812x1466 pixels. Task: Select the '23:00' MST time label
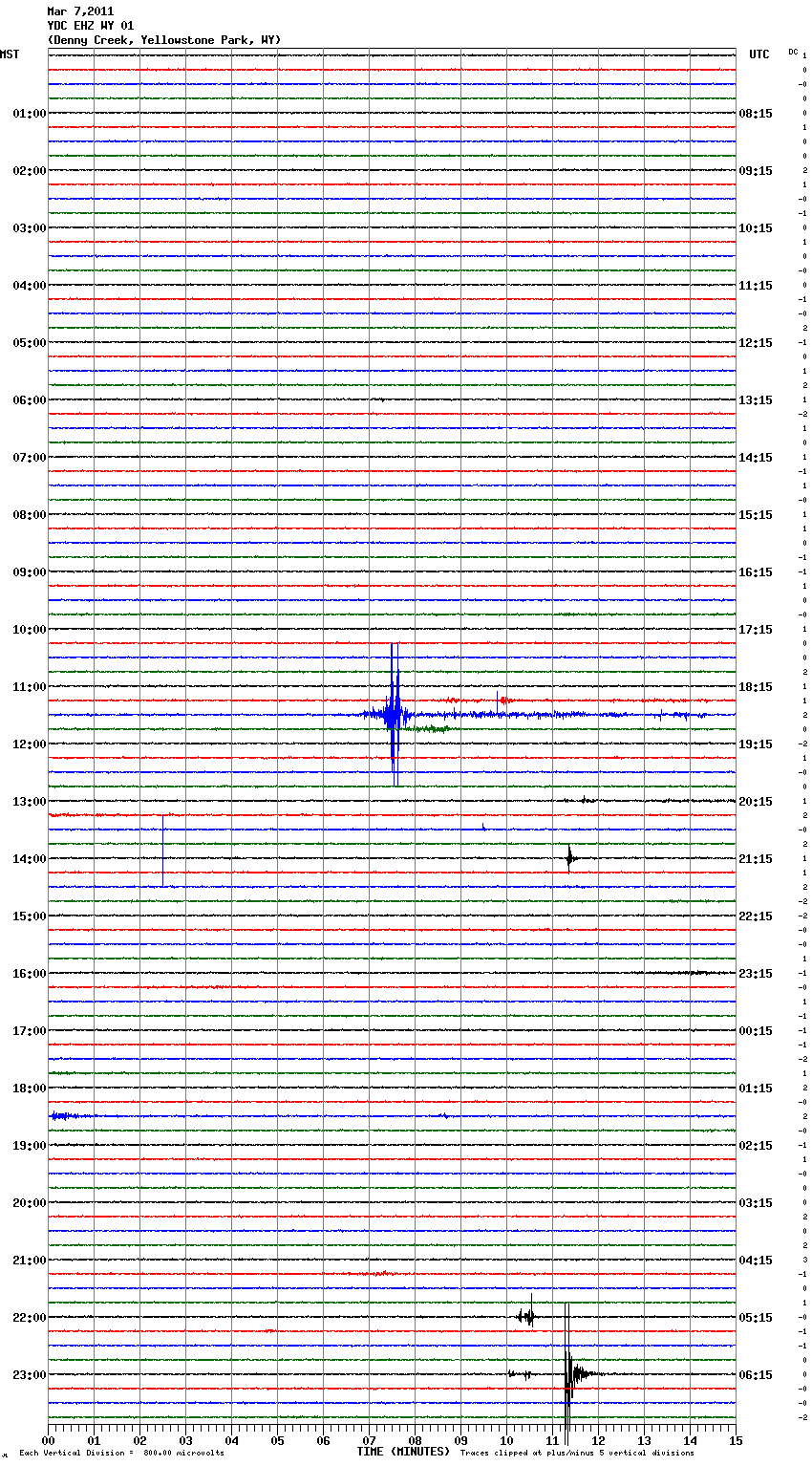(30, 1375)
